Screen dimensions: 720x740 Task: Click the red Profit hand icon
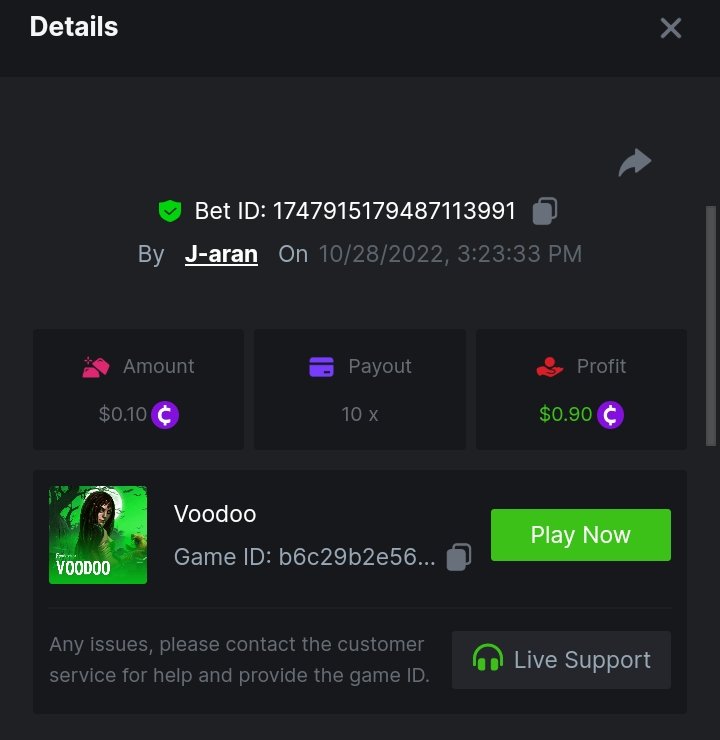coord(550,367)
